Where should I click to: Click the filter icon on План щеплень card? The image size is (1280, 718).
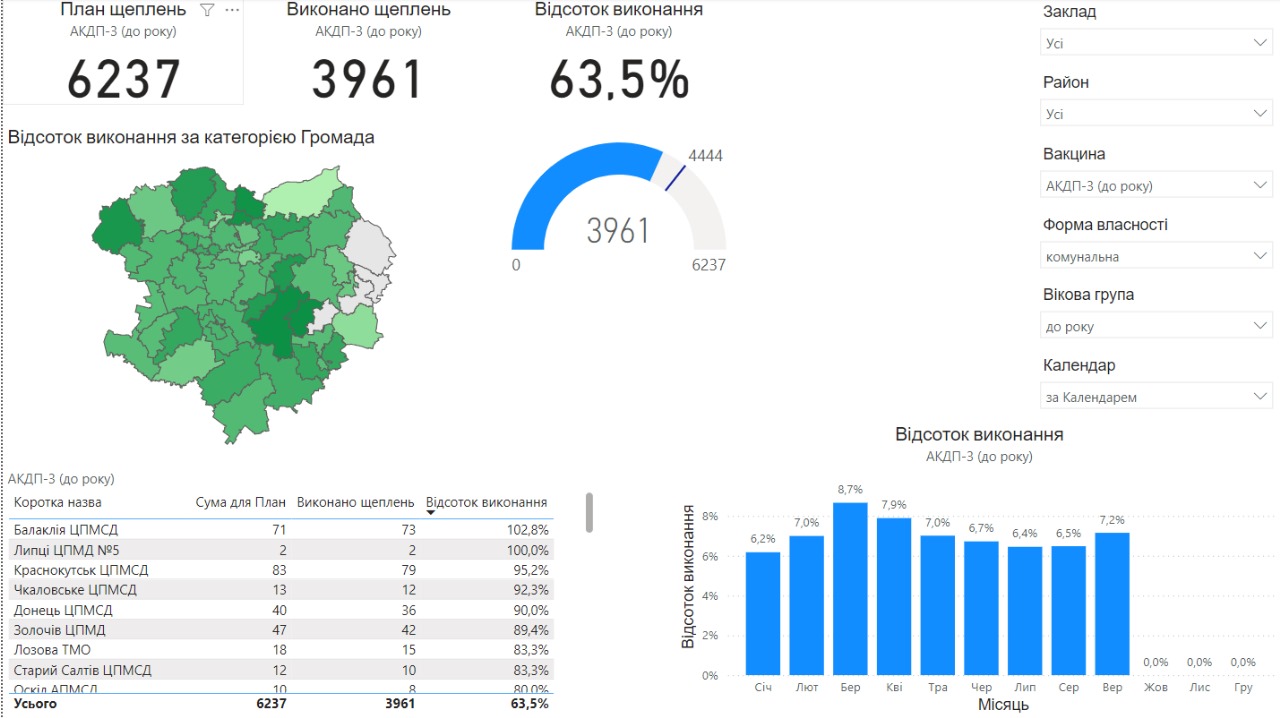coord(207,10)
